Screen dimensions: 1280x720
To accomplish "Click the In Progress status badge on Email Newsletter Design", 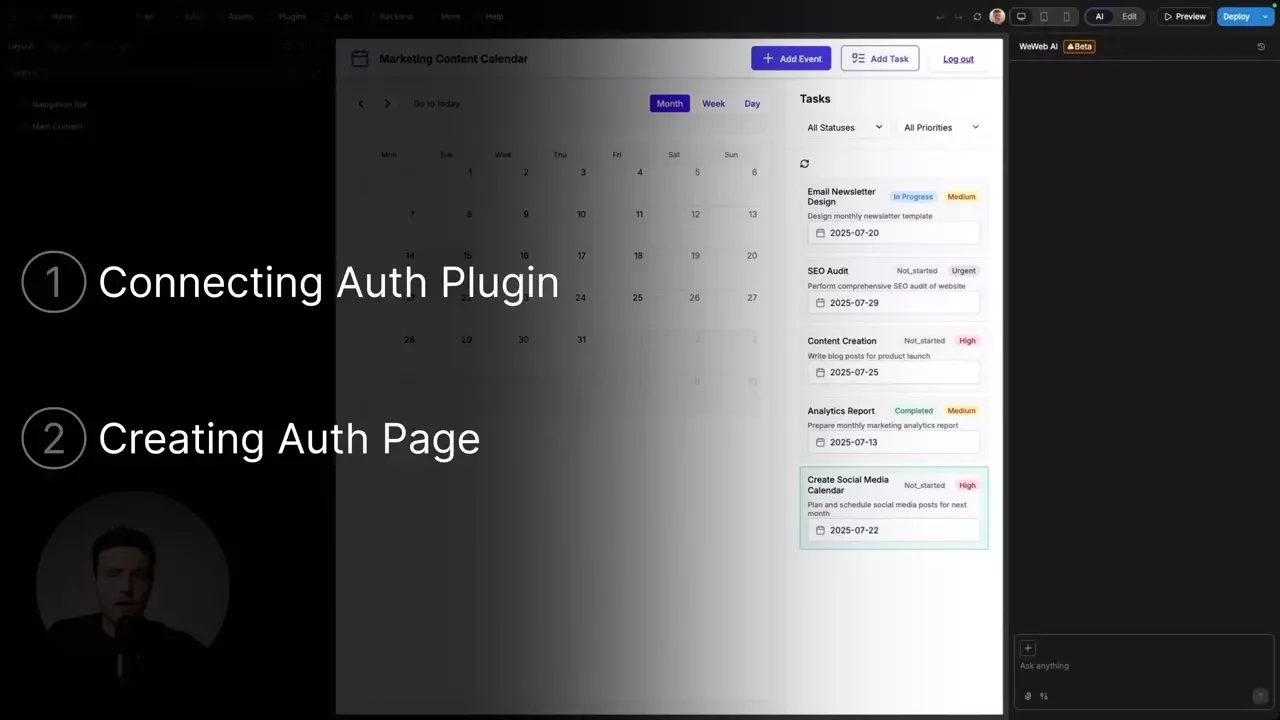I will coord(912,196).
